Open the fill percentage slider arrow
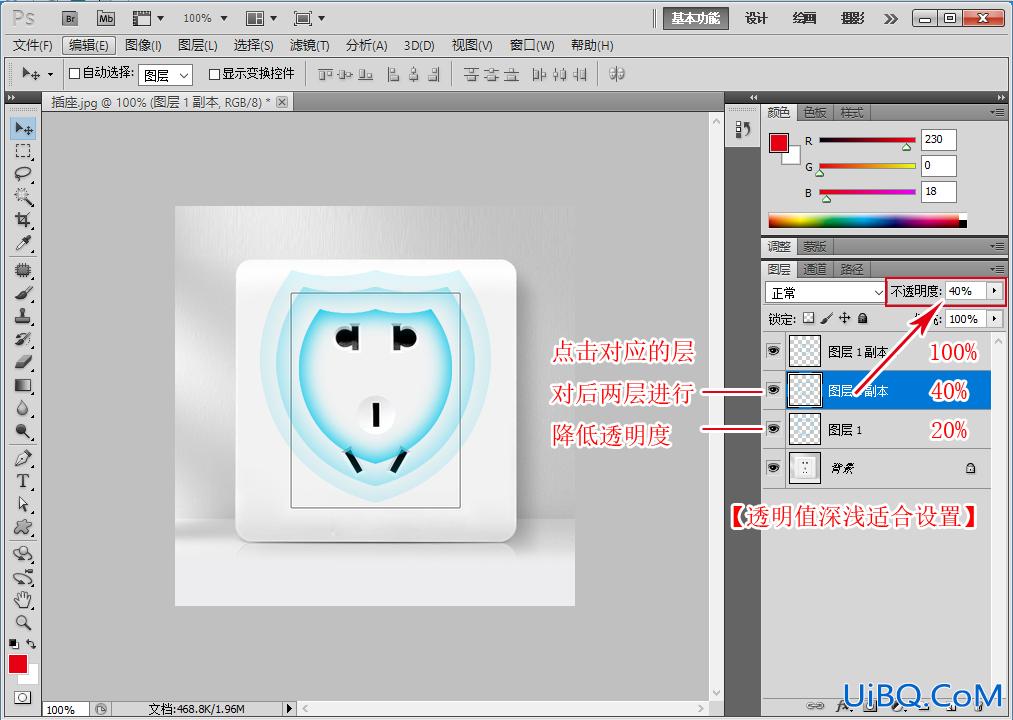Viewport: 1013px width, 720px height. [x=995, y=319]
